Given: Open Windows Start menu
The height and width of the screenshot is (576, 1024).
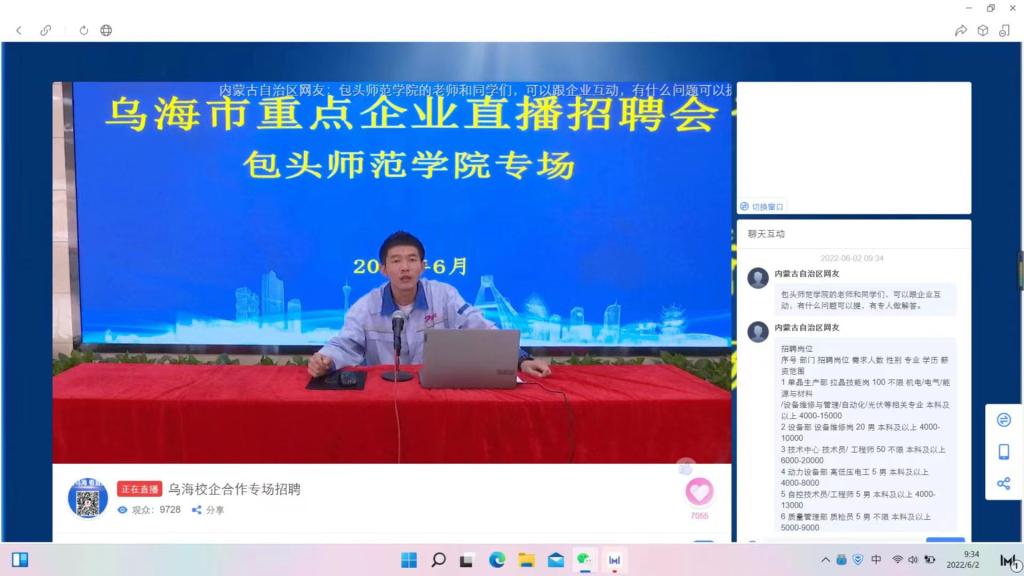Looking at the screenshot, I should click(x=409, y=560).
